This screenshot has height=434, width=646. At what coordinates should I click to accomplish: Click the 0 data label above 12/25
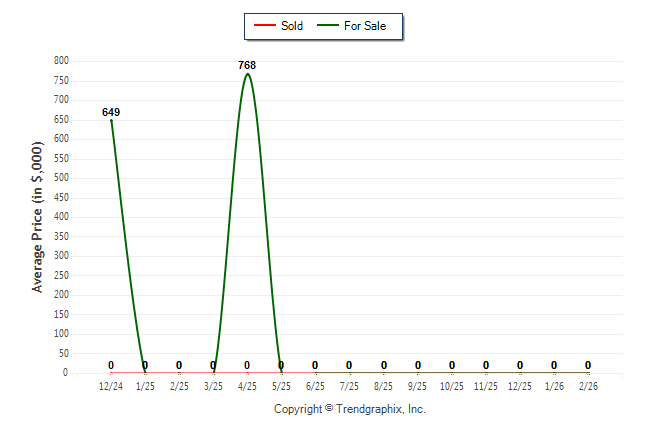coord(520,365)
